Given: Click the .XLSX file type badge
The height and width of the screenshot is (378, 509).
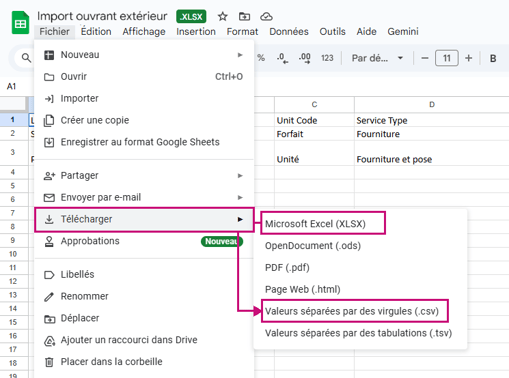Looking at the screenshot, I should pyautogui.click(x=191, y=16).
